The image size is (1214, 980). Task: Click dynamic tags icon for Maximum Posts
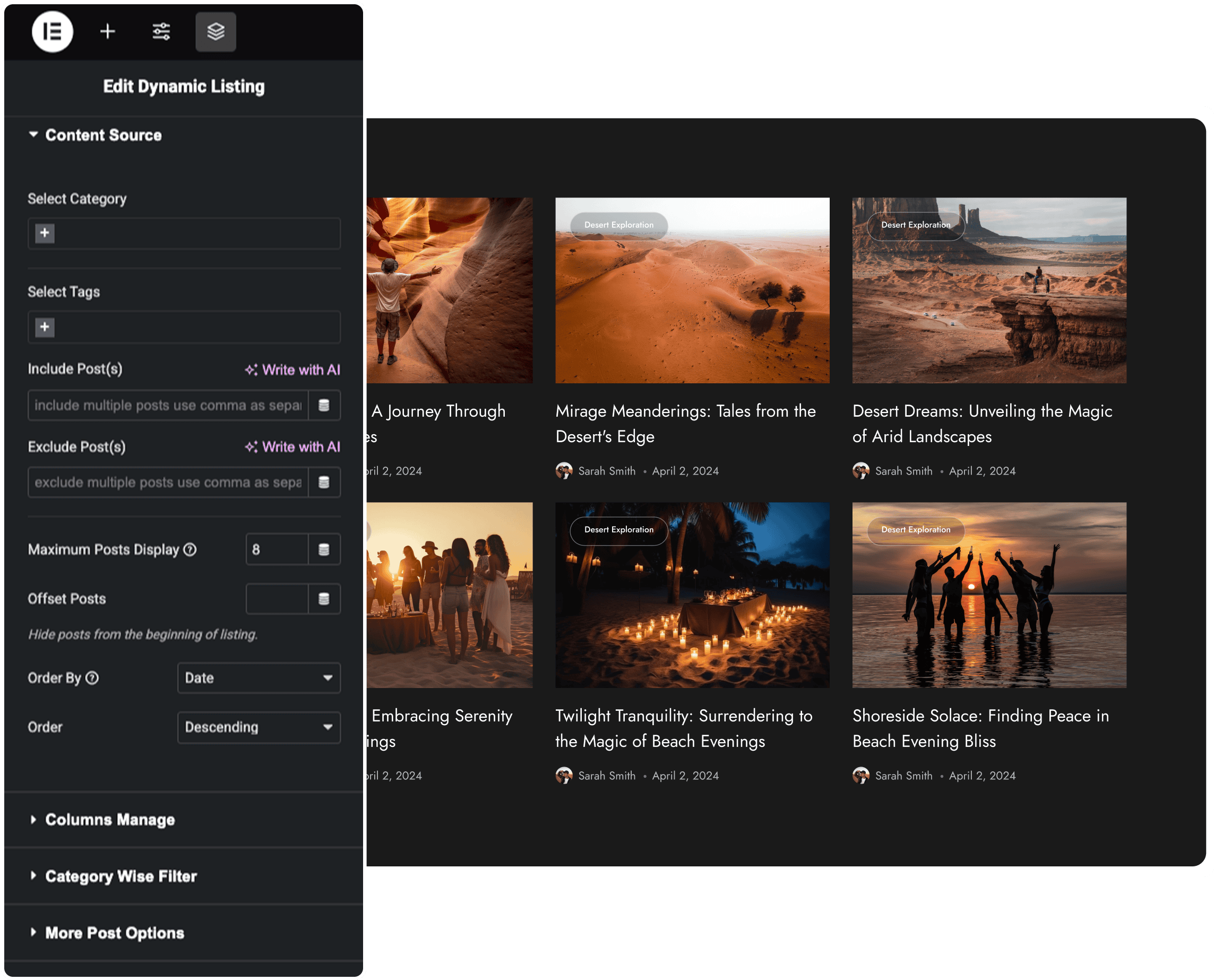[324, 549]
